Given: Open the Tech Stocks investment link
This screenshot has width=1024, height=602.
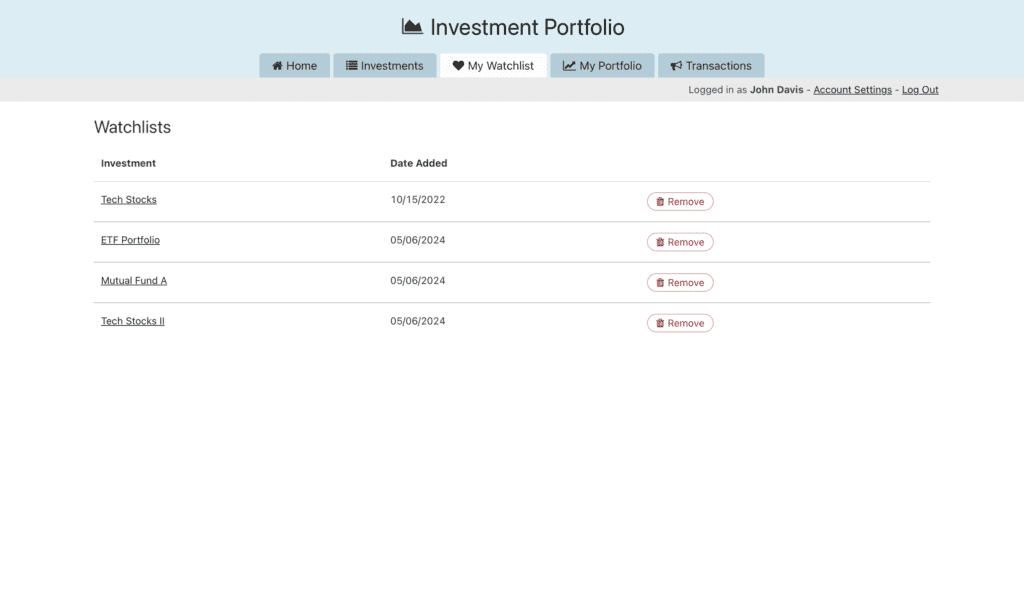Looking at the screenshot, I should pyautogui.click(x=129, y=200).
